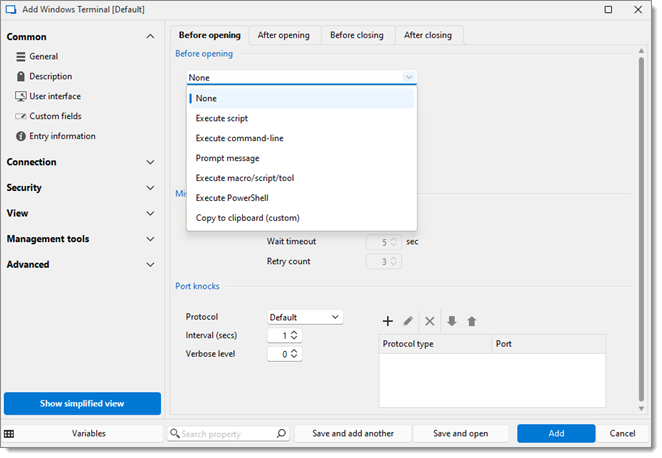This screenshot has height=458, width=662.
Task: Expand the Security section
Action: (x=150, y=188)
